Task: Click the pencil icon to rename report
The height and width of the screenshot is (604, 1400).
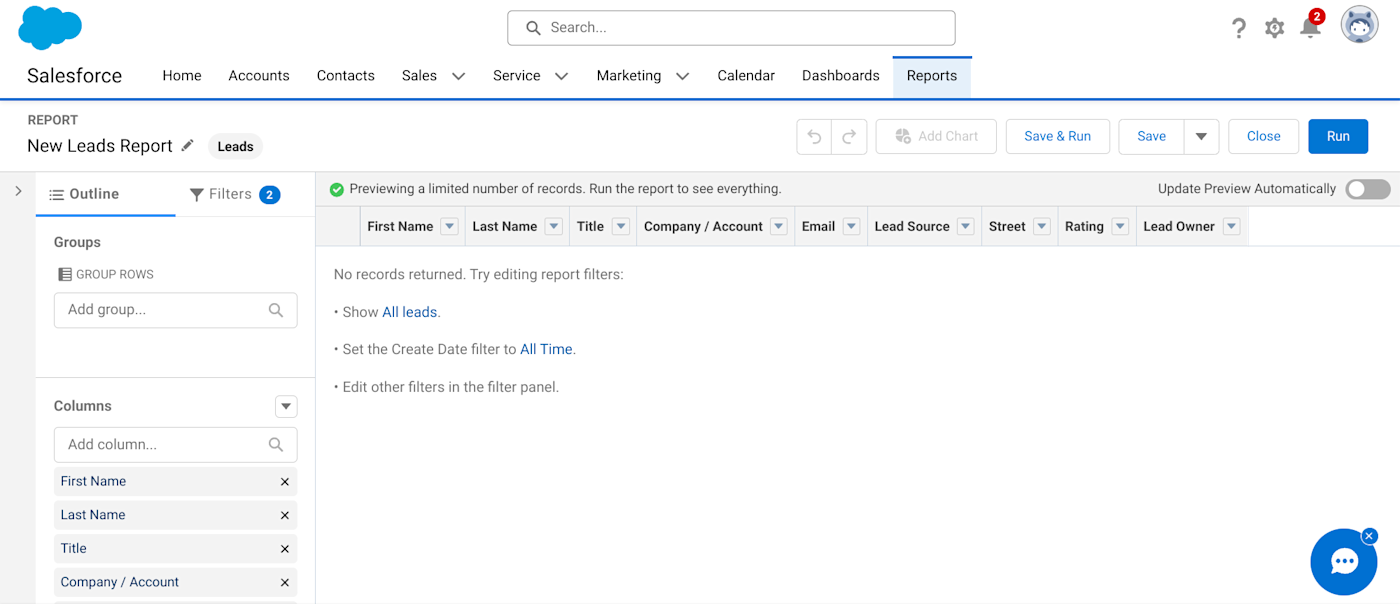Action: pyautogui.click(x=187, y=145)
